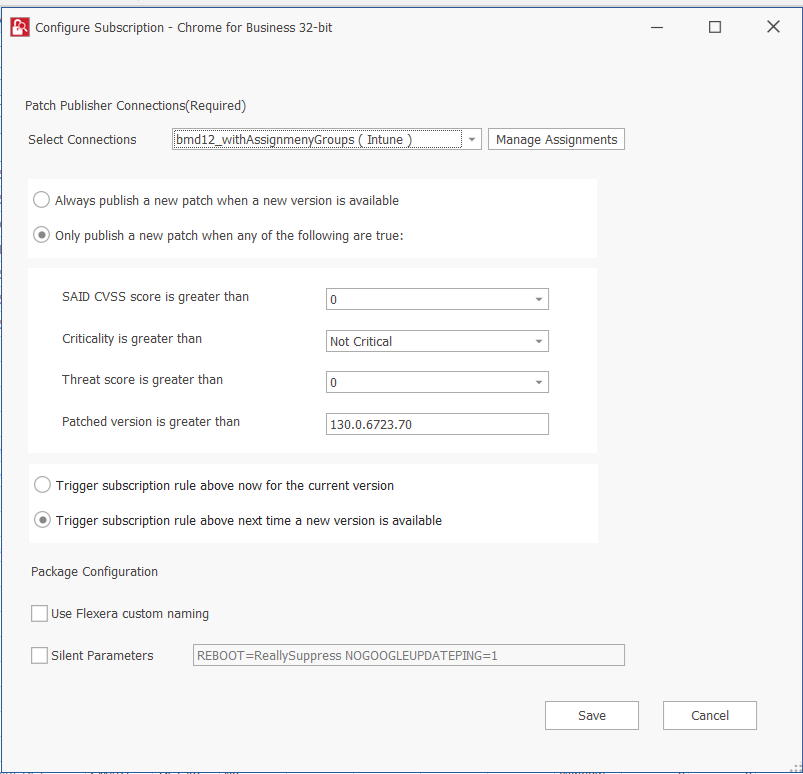Choose Only publish when following are true

pos(42,236)
